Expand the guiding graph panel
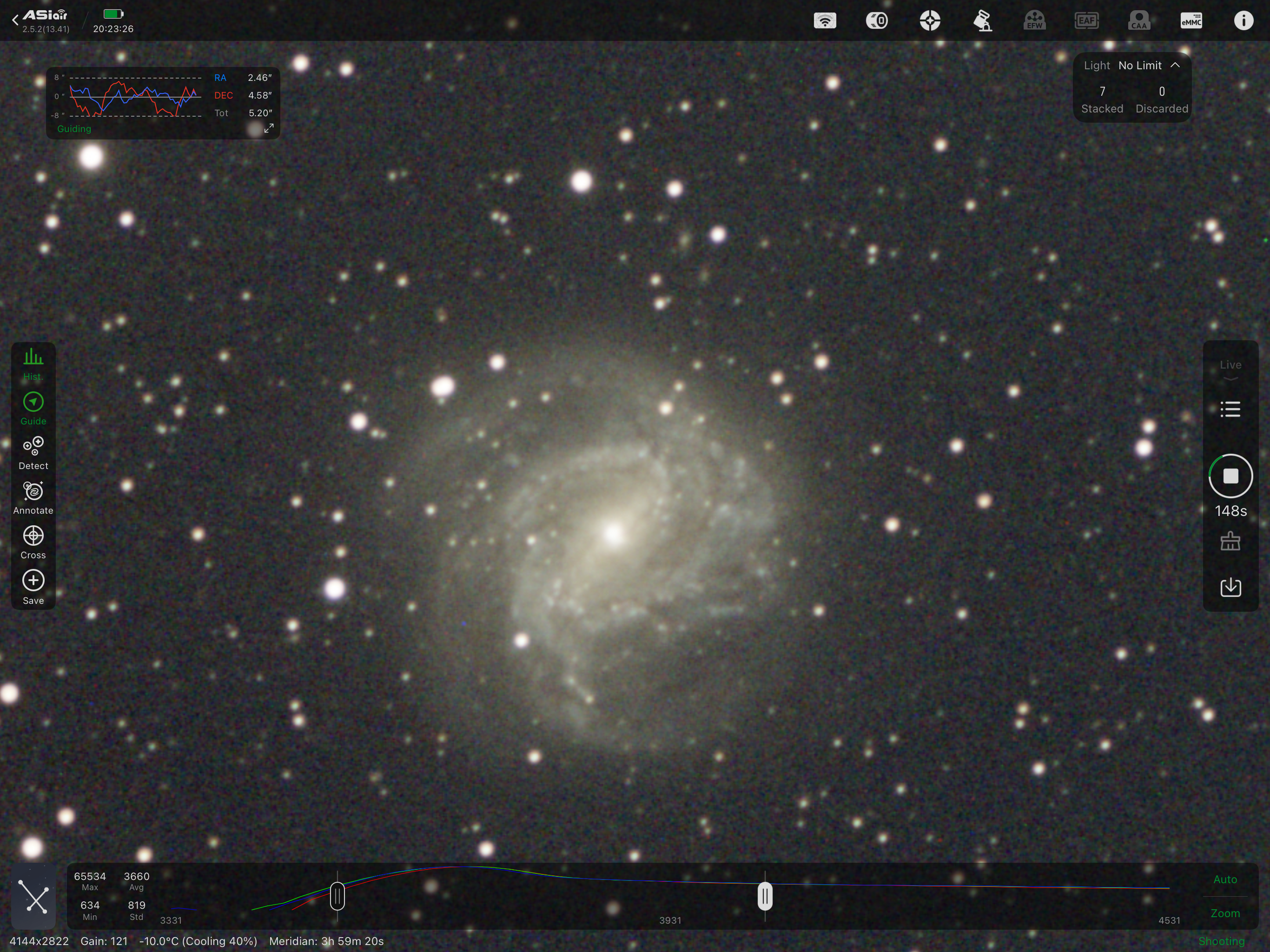Image resolution: width=1270 pixels, height=952 pixels. click(269, 128)
